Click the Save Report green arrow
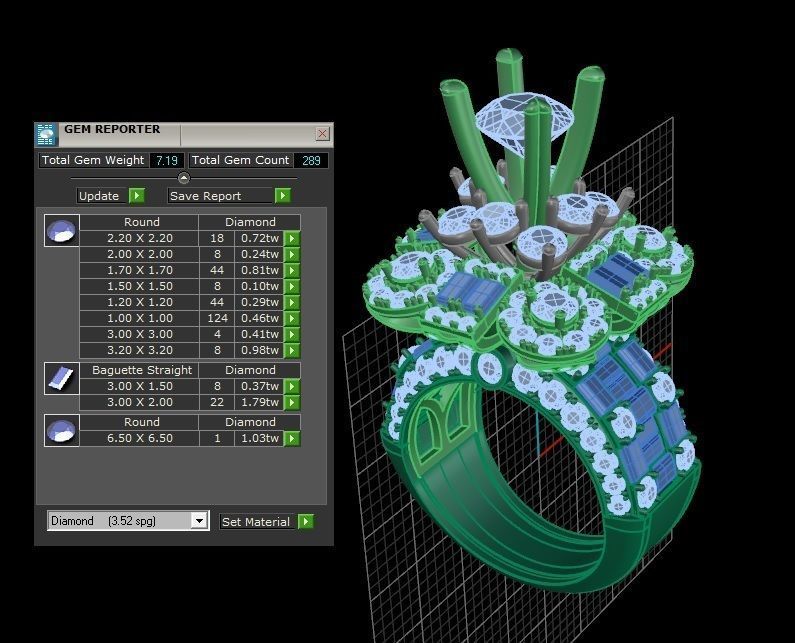The width and height of the screenshot is (795, 643). click(x=282, y=196)
